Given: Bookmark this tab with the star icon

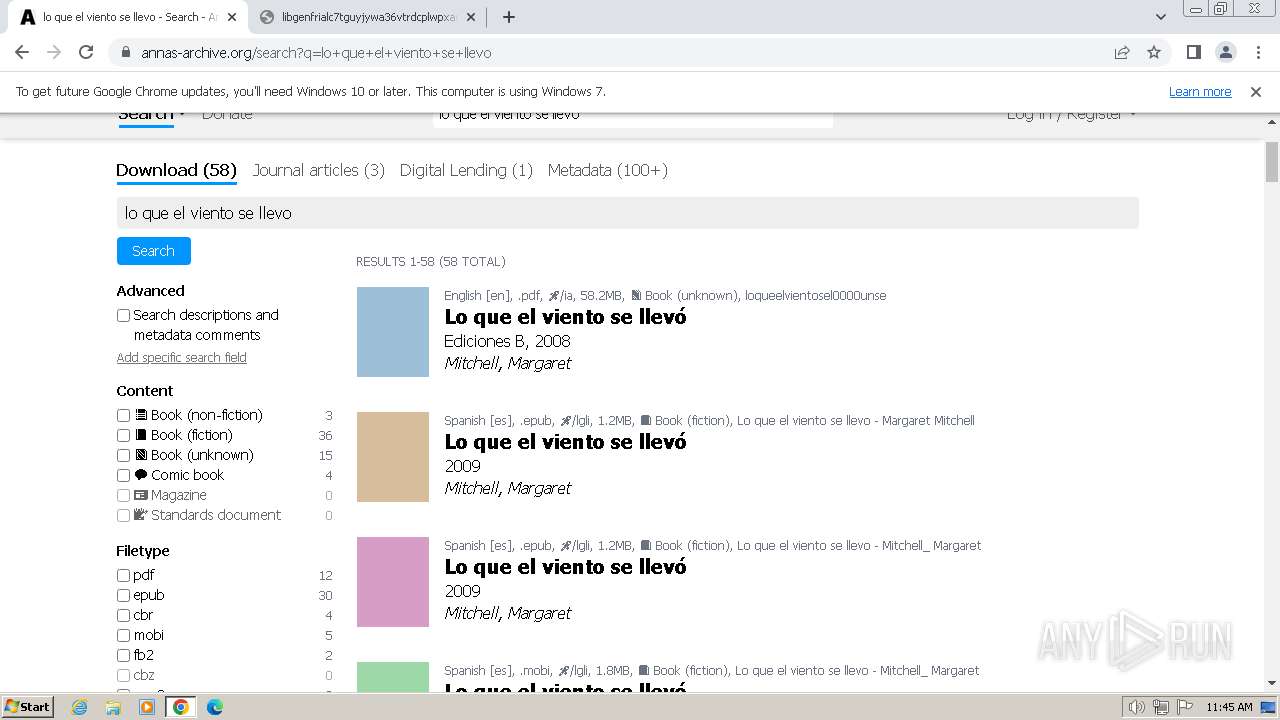Looking at the screenshot, I should [1154, 52].
